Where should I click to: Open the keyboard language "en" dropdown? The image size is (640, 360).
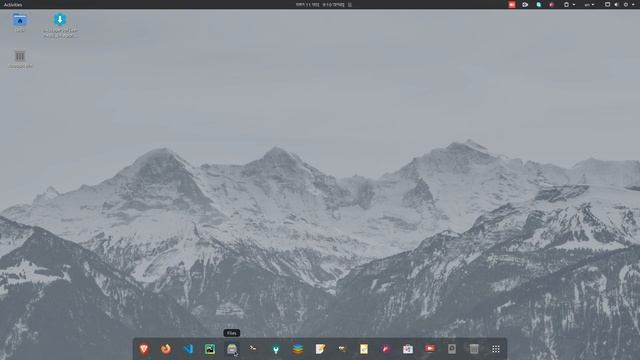click(589, 4)
